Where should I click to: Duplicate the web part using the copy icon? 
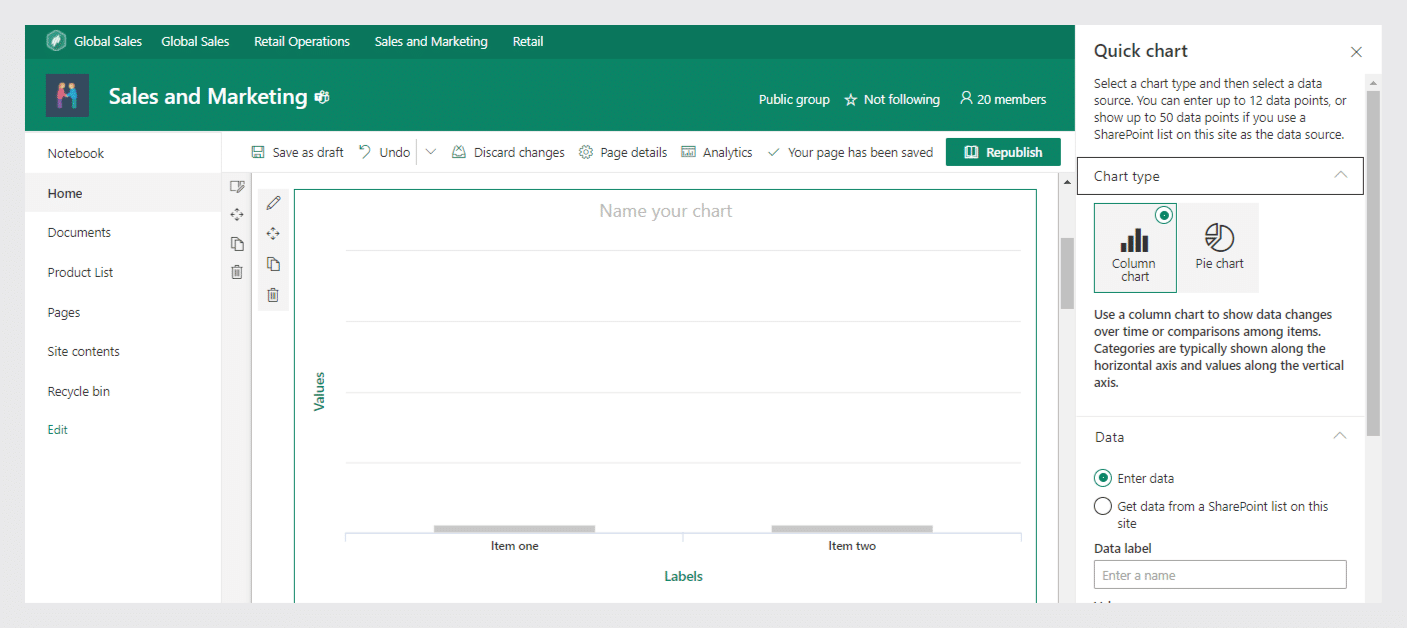click(x=273, y=263)
